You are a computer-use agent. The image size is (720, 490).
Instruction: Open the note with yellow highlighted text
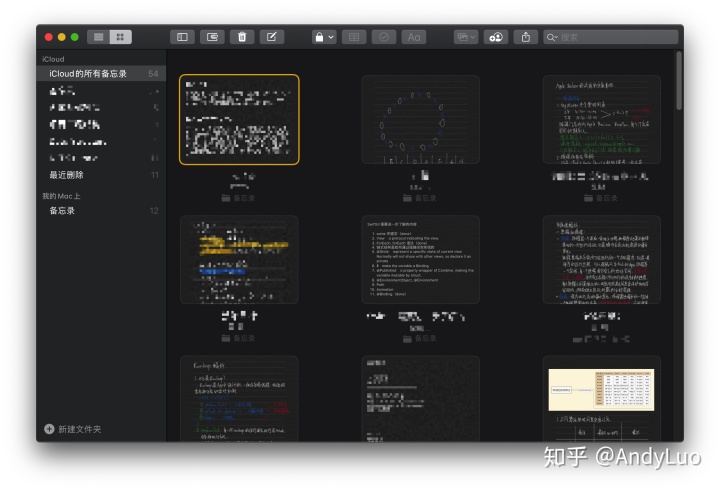point(239,259)
